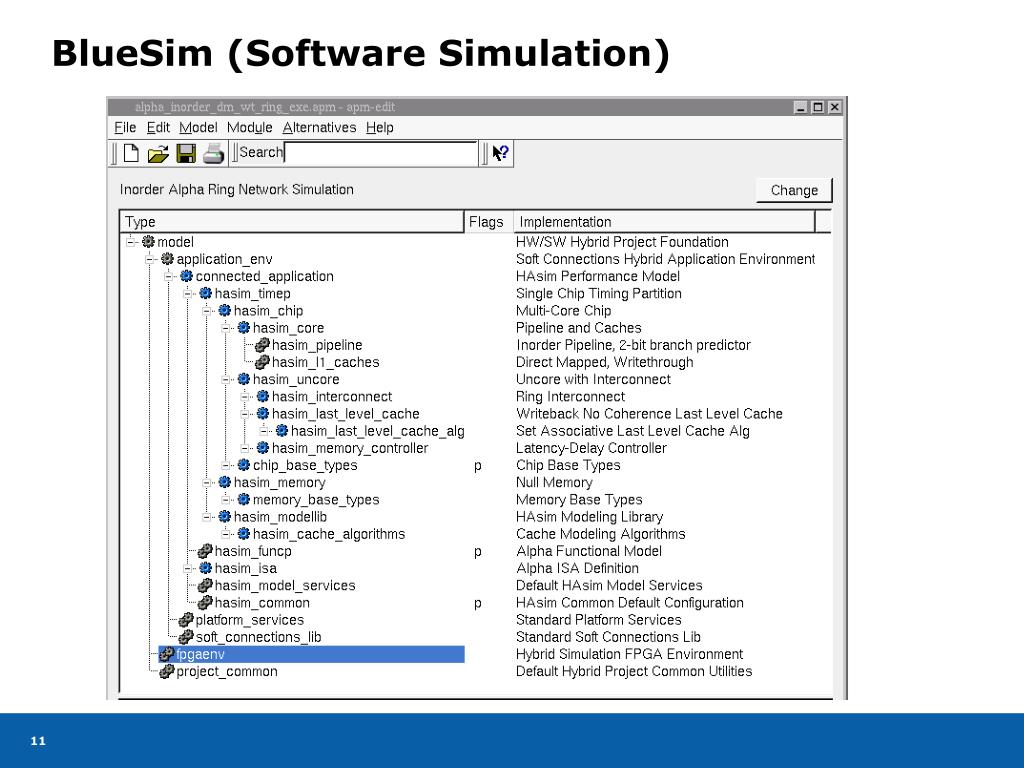1024x768 pixels.
Task: Collapse the connected_application node
Action: pyautogui.click(x=168, y=276)
